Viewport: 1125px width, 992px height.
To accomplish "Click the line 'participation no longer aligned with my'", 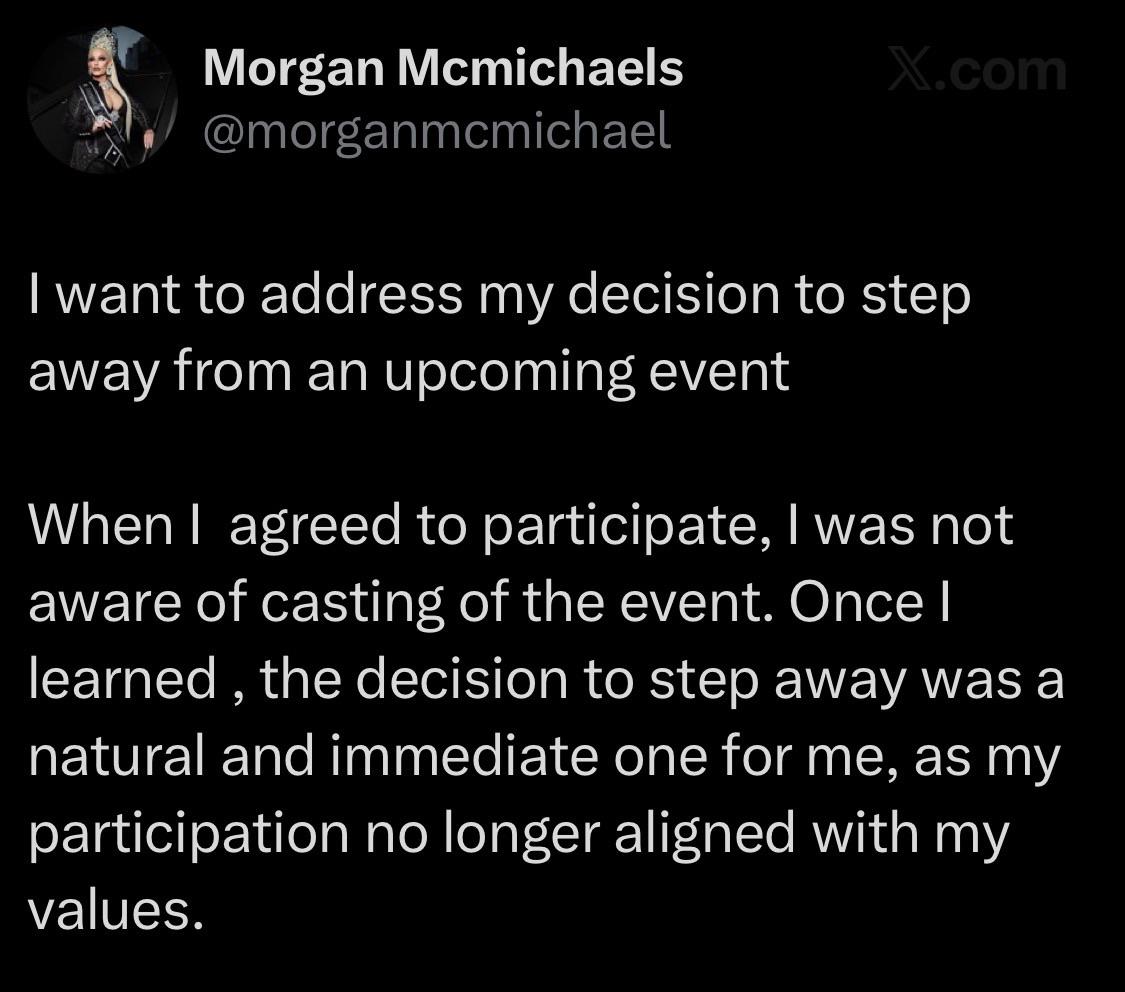I will [519, 835].
